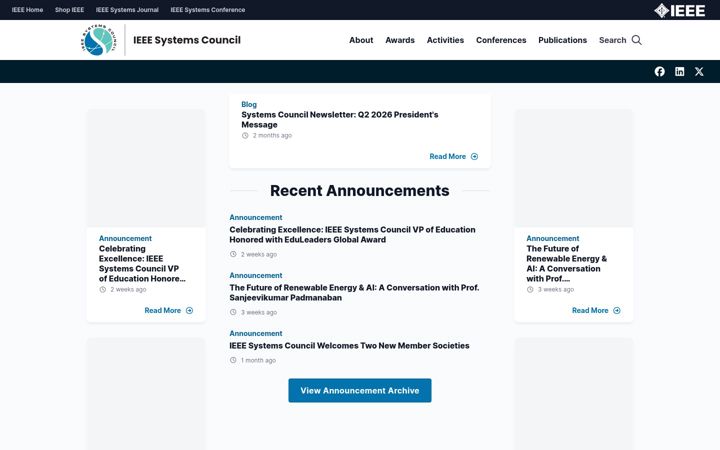The height and width of the screenshot is (450, 720).
Task: Read More on Future of Renewable Energy card
Action: click(x=590, y=310)
